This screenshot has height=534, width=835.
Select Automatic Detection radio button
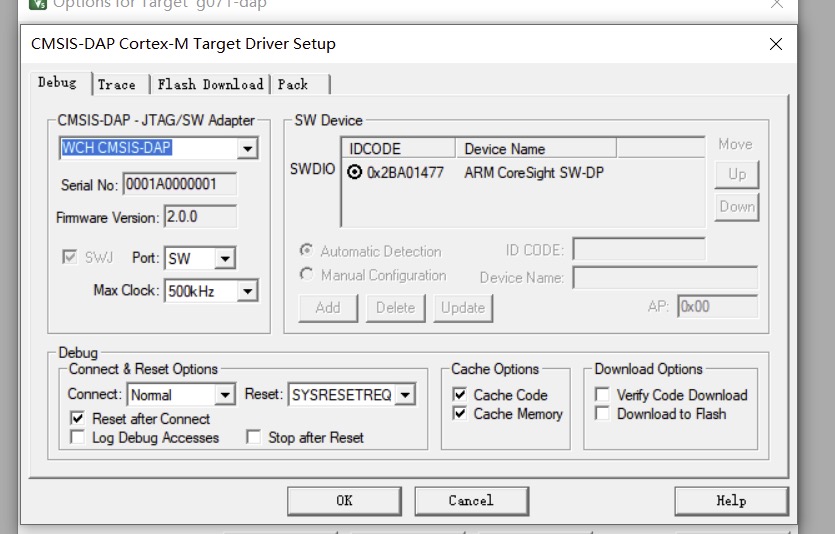(306, 251)
